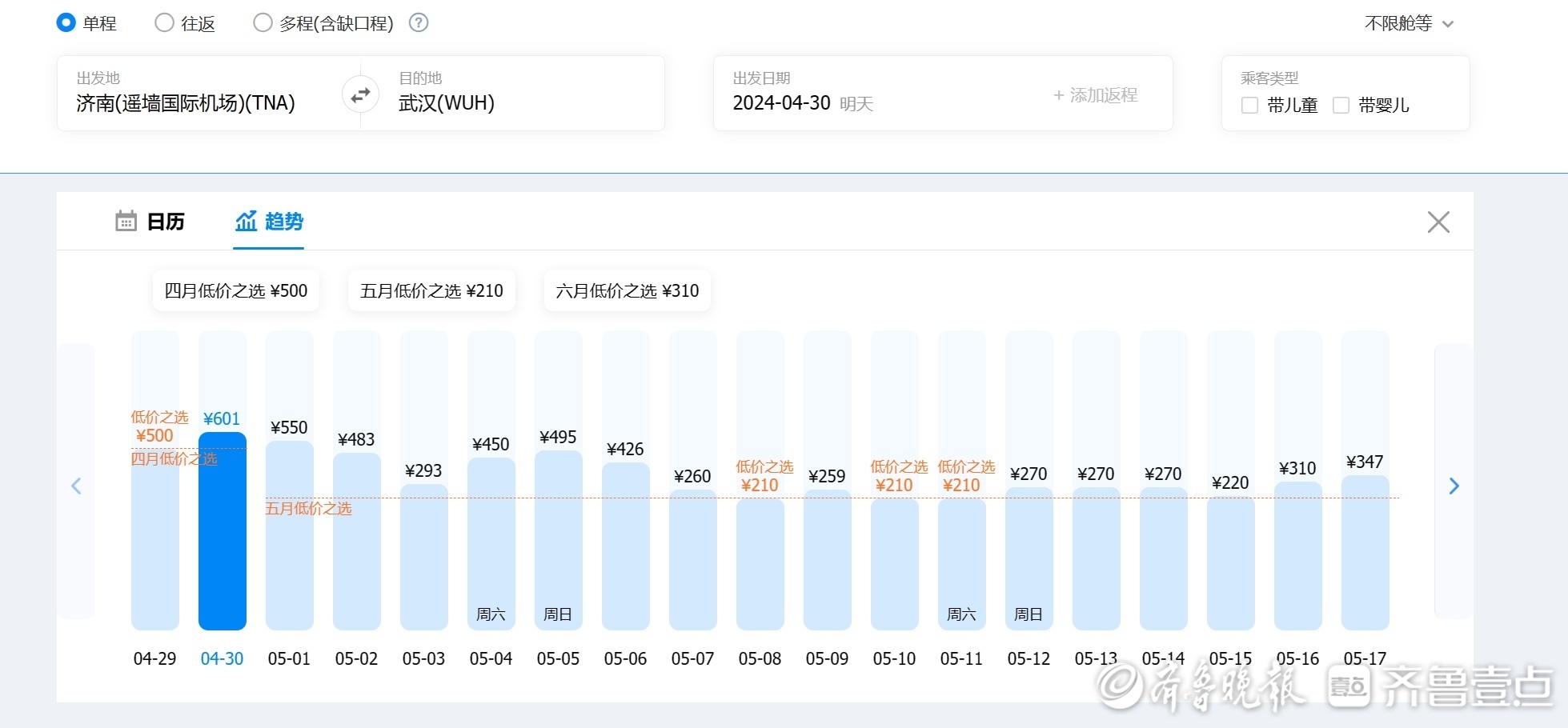
Task: Choose 多程(含缺口程) multi-trip option
Action: pos(263,23)
